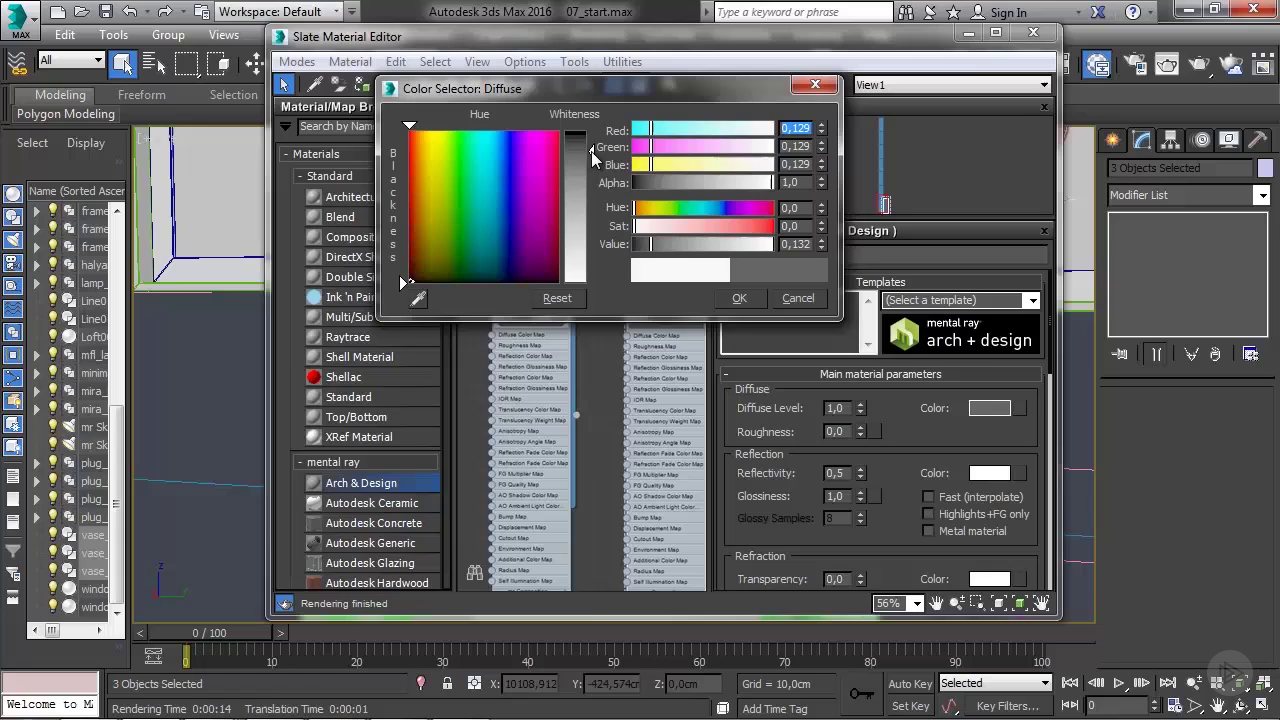Click the Open File folder icon
The image size is (1280, 720).
point(82,12)
